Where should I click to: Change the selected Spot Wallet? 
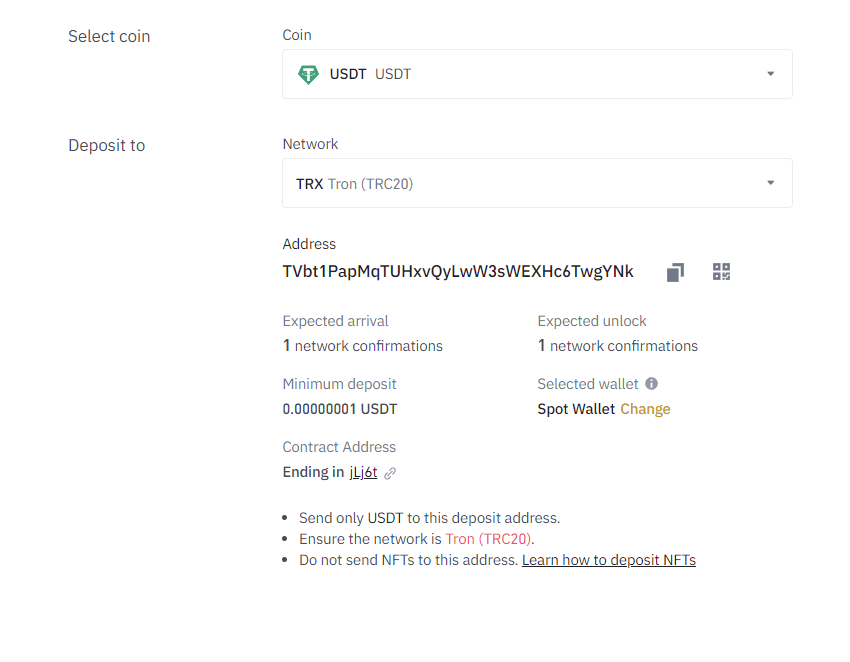coord(645,409)
